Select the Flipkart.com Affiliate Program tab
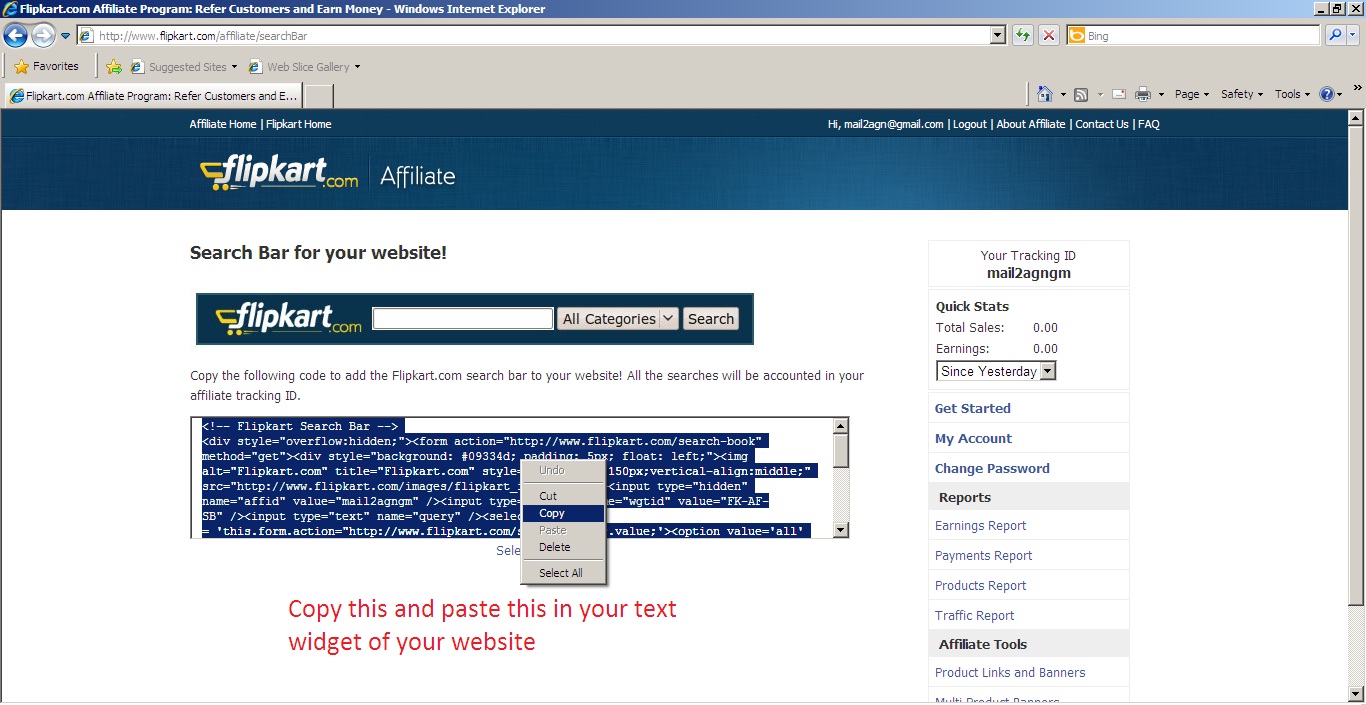 [153, 96]
